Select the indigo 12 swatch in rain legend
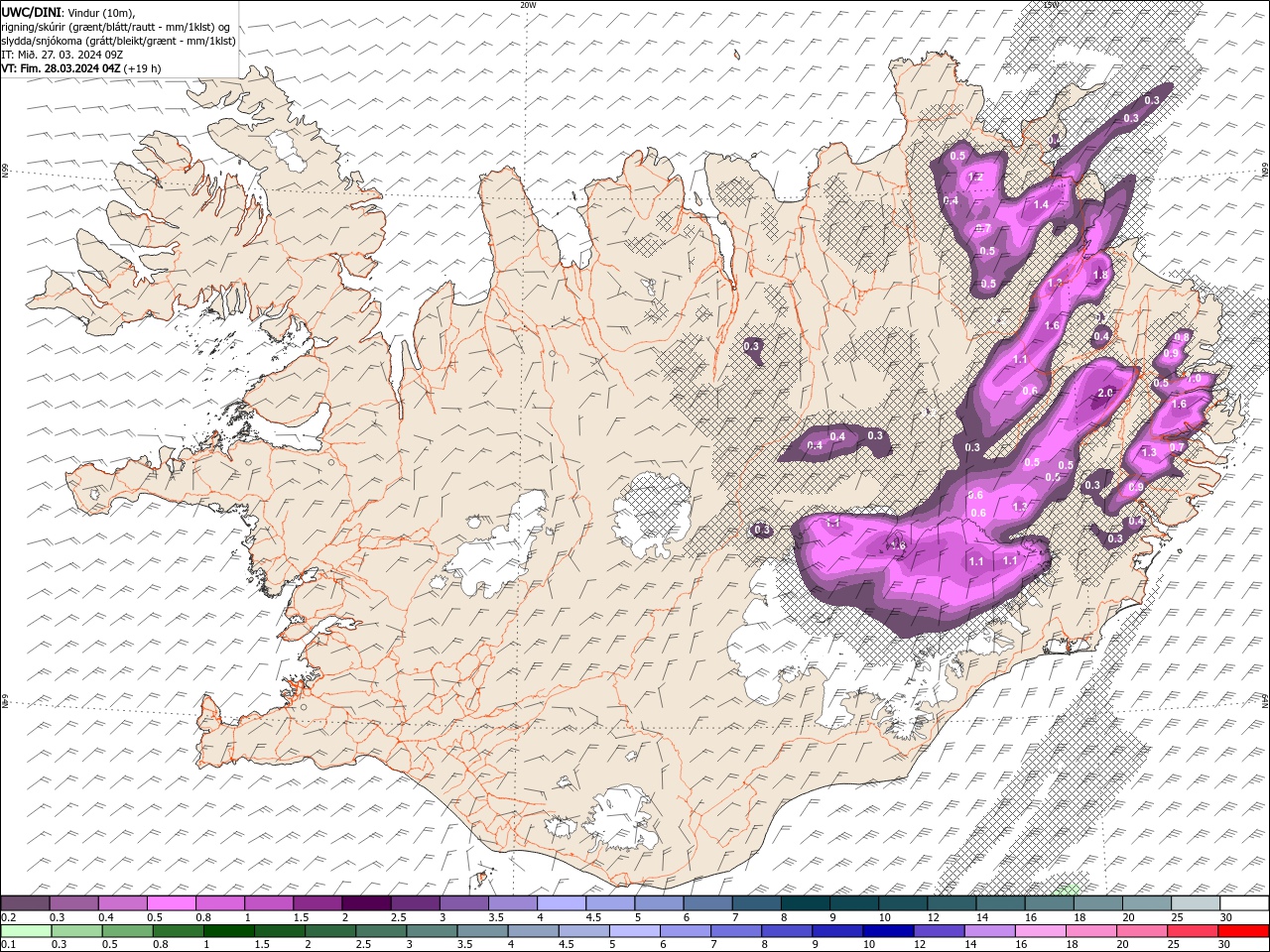This screenshot has width=1270, height=952. tap(938, 931)
